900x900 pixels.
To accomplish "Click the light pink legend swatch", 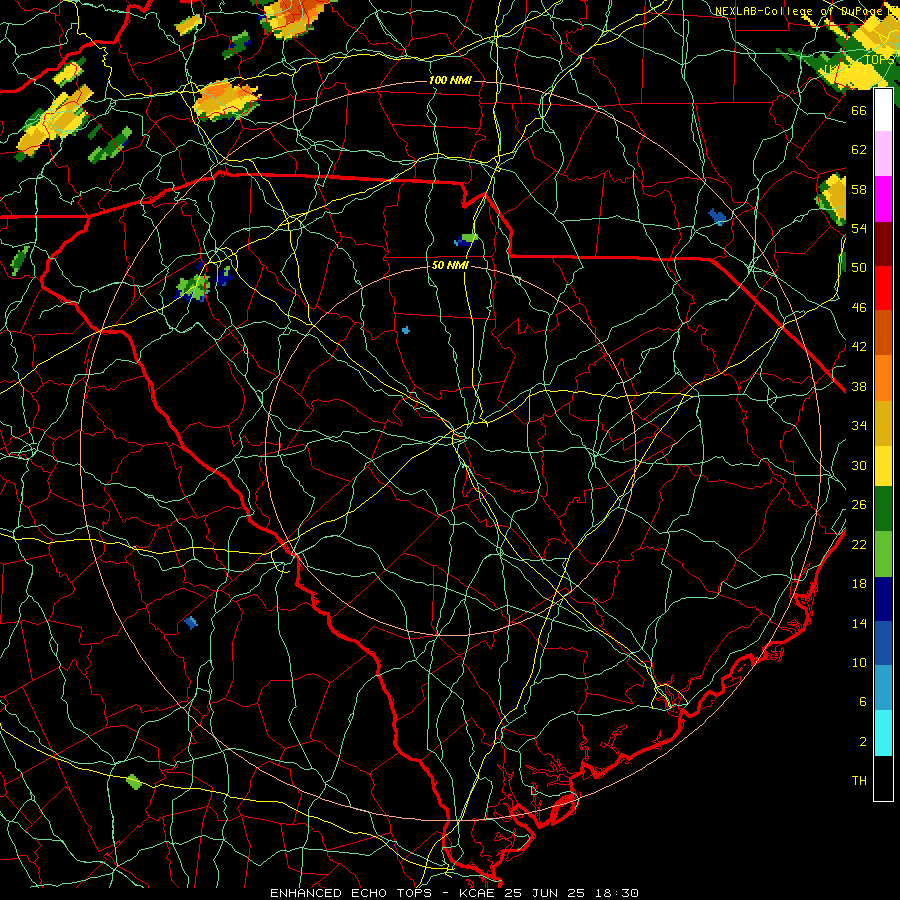I will pyautogui.click(x=883, y=153).
